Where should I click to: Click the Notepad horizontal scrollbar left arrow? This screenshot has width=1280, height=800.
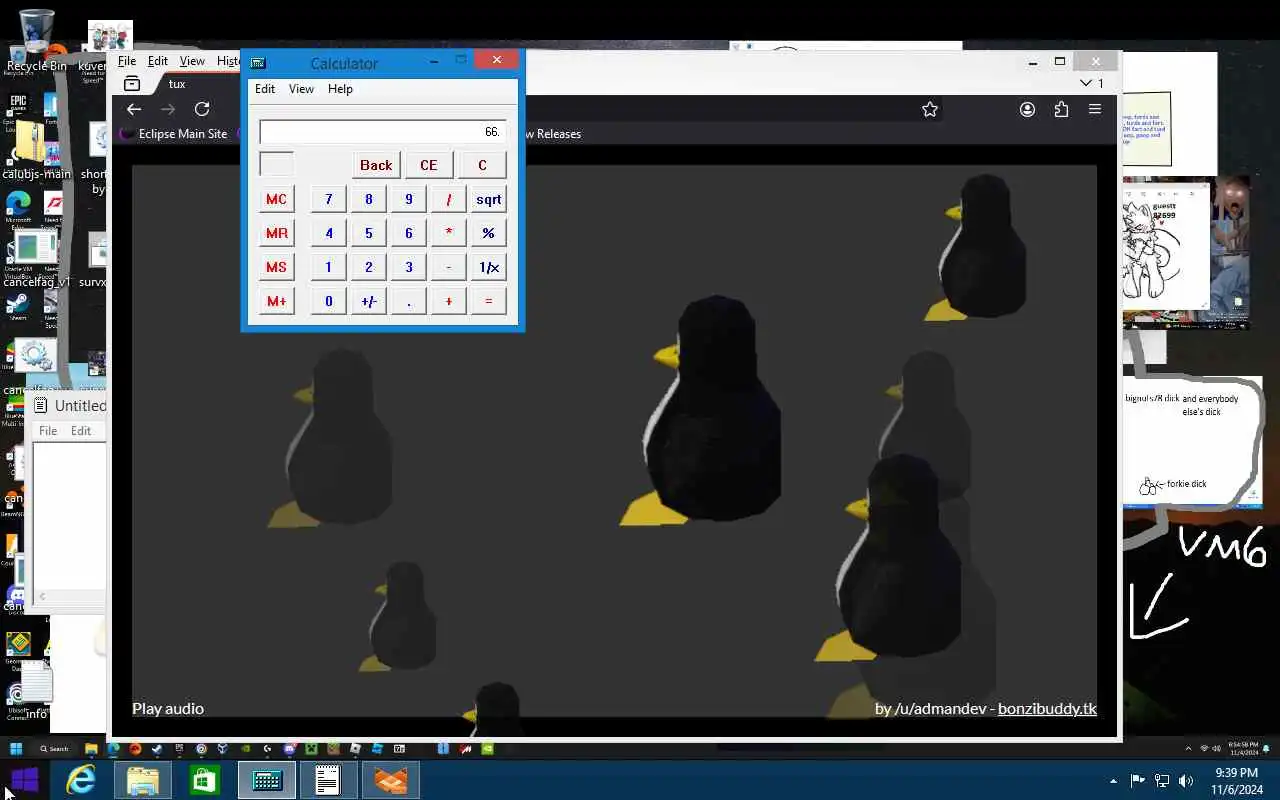42,597
